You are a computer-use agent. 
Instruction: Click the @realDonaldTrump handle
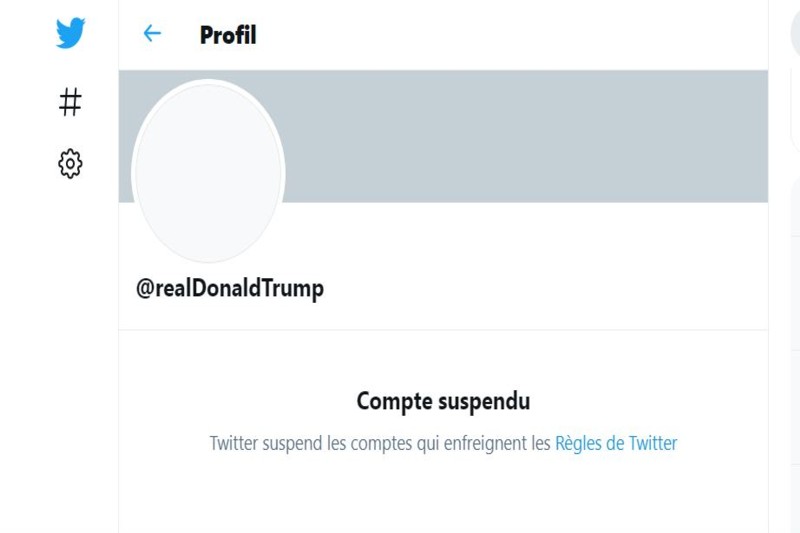pos(230,289)
